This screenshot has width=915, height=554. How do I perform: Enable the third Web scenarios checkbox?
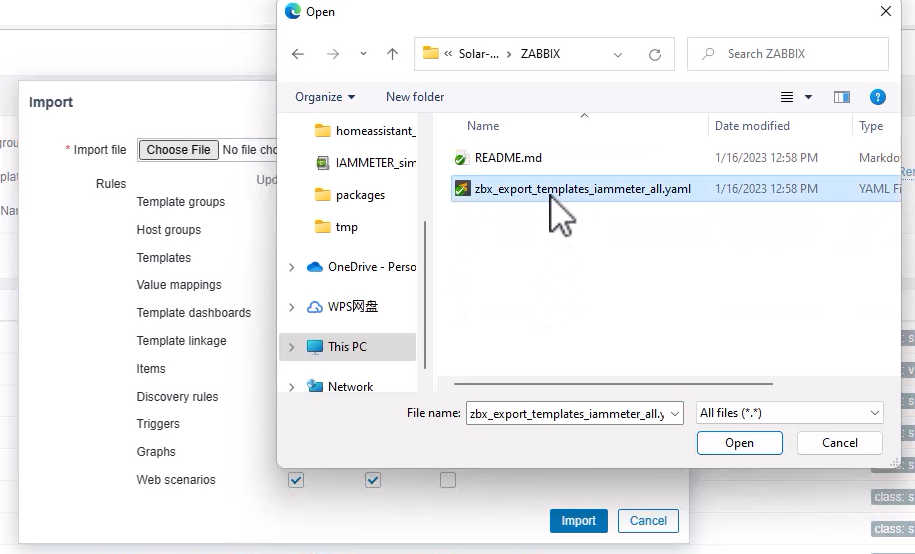tap(448, 481)
